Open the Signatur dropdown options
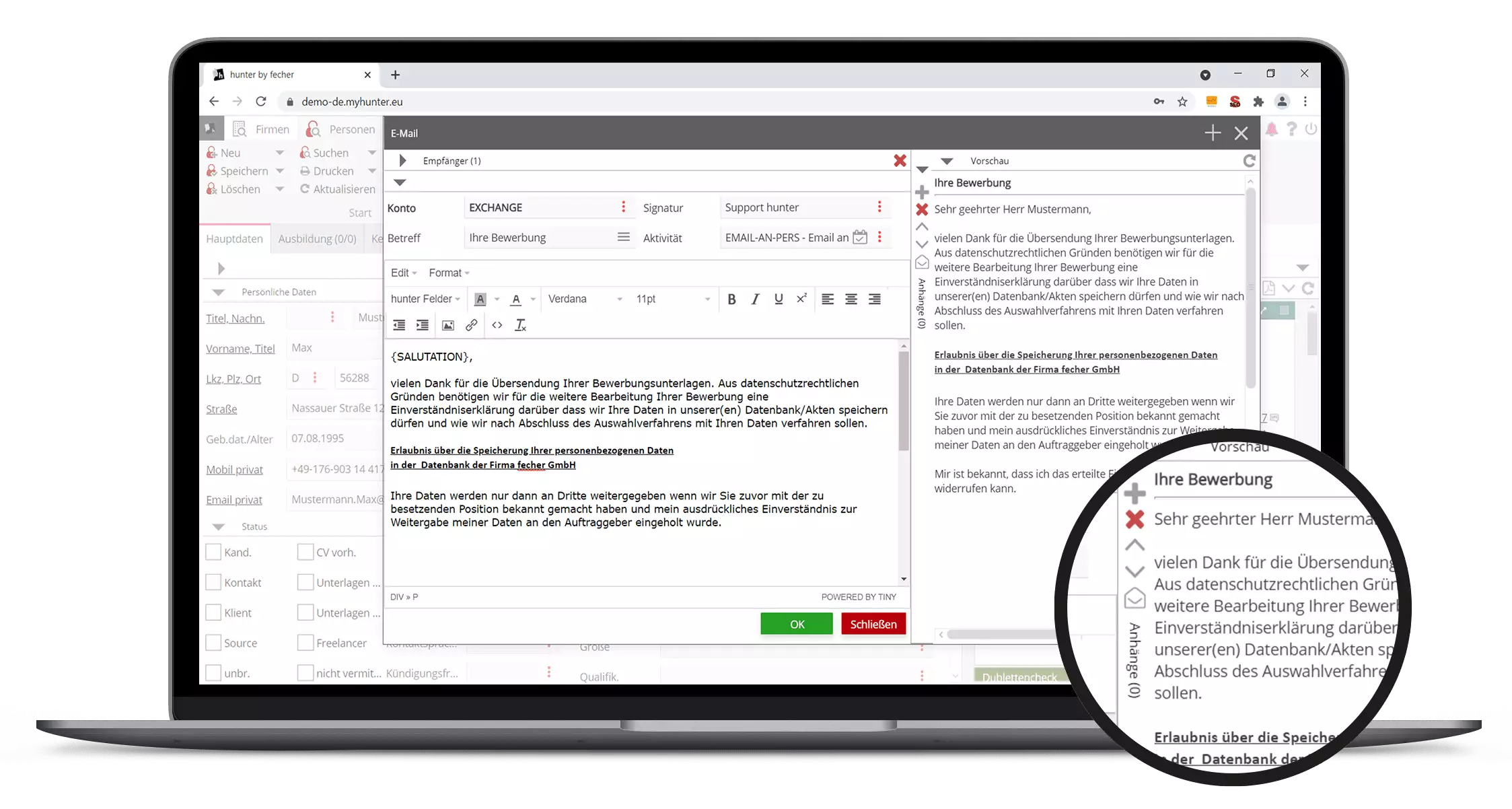 pyautogui.click(x=880, y=207)
